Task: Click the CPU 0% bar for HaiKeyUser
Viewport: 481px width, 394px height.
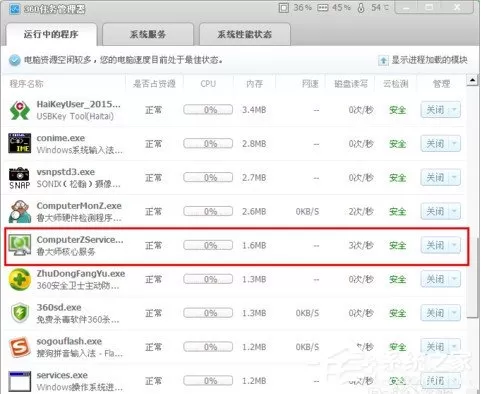Action: [x=208, y=110]
